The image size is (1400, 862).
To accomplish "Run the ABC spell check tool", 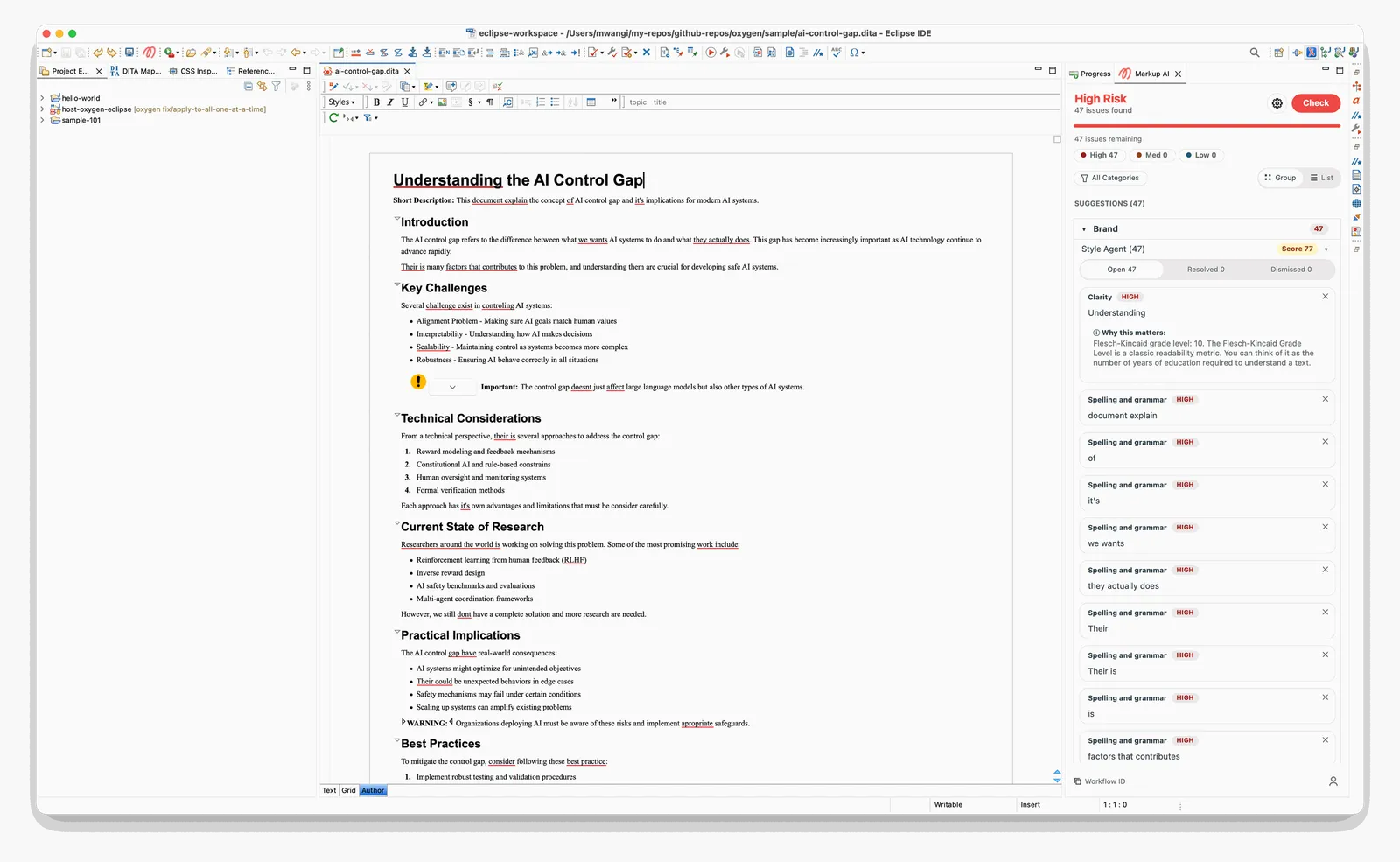I will point(836,53).
